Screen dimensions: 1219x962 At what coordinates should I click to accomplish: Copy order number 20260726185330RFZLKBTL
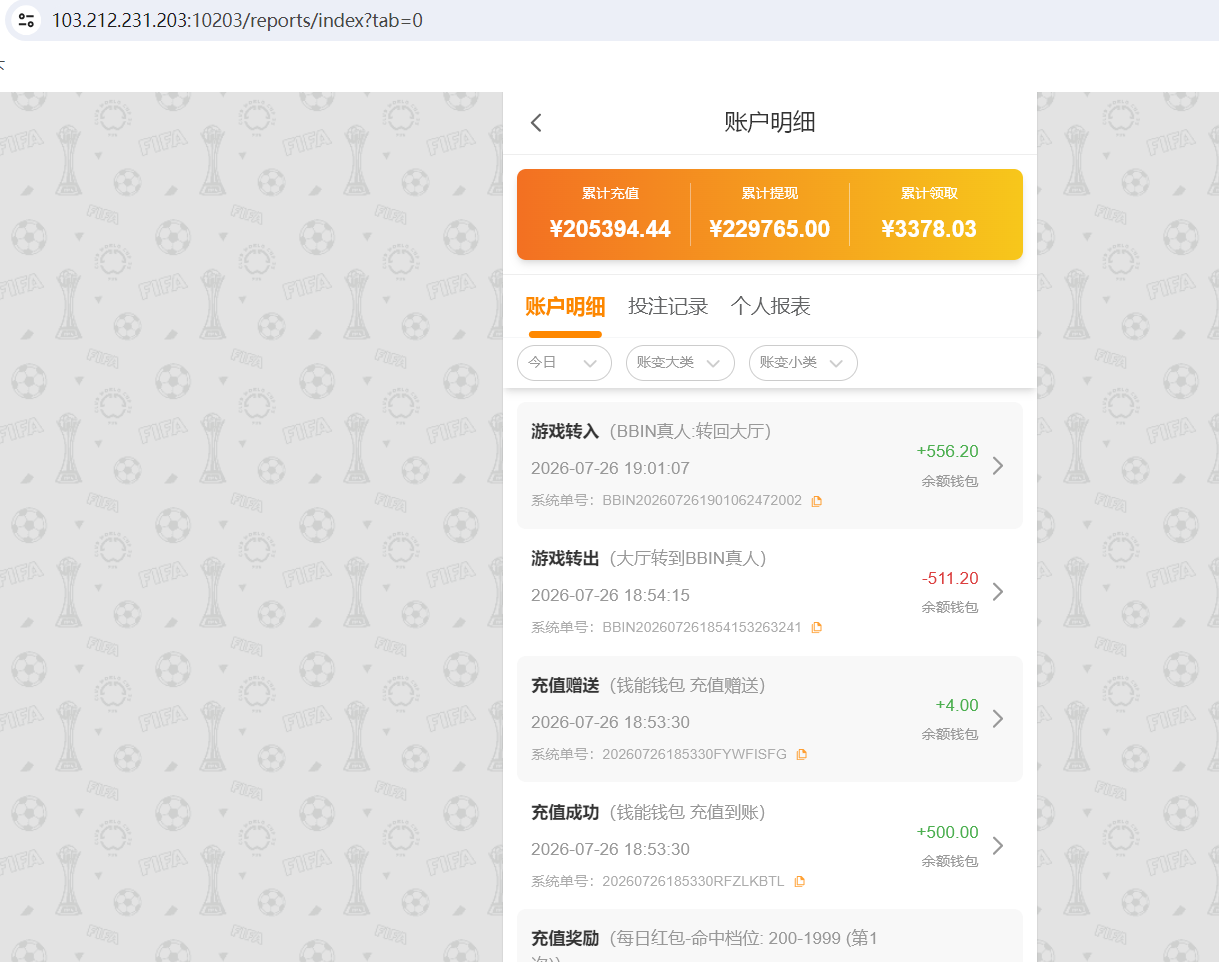[x=799, y=882]
